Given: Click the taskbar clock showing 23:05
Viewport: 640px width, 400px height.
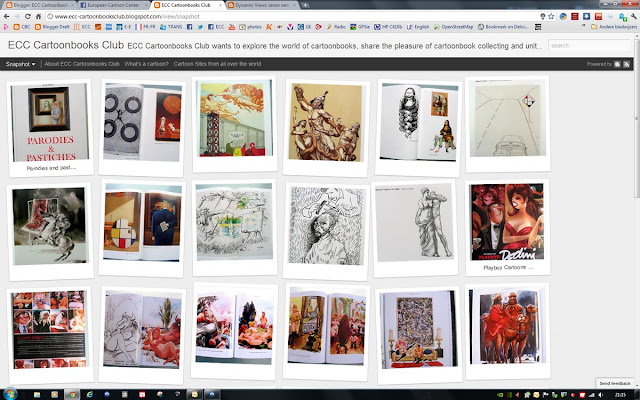Looking at the screenshot, I should point(620,395).
